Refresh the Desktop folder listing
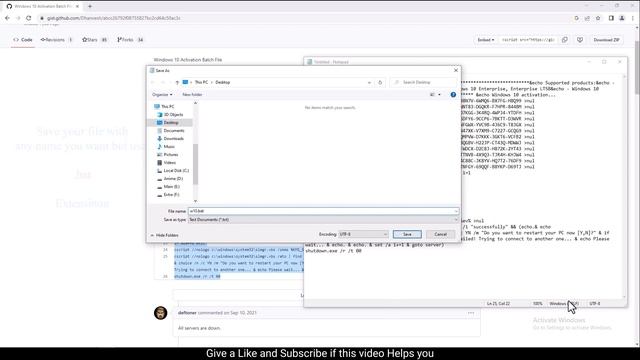Screen dimensions: 640x360 [380, 82]
